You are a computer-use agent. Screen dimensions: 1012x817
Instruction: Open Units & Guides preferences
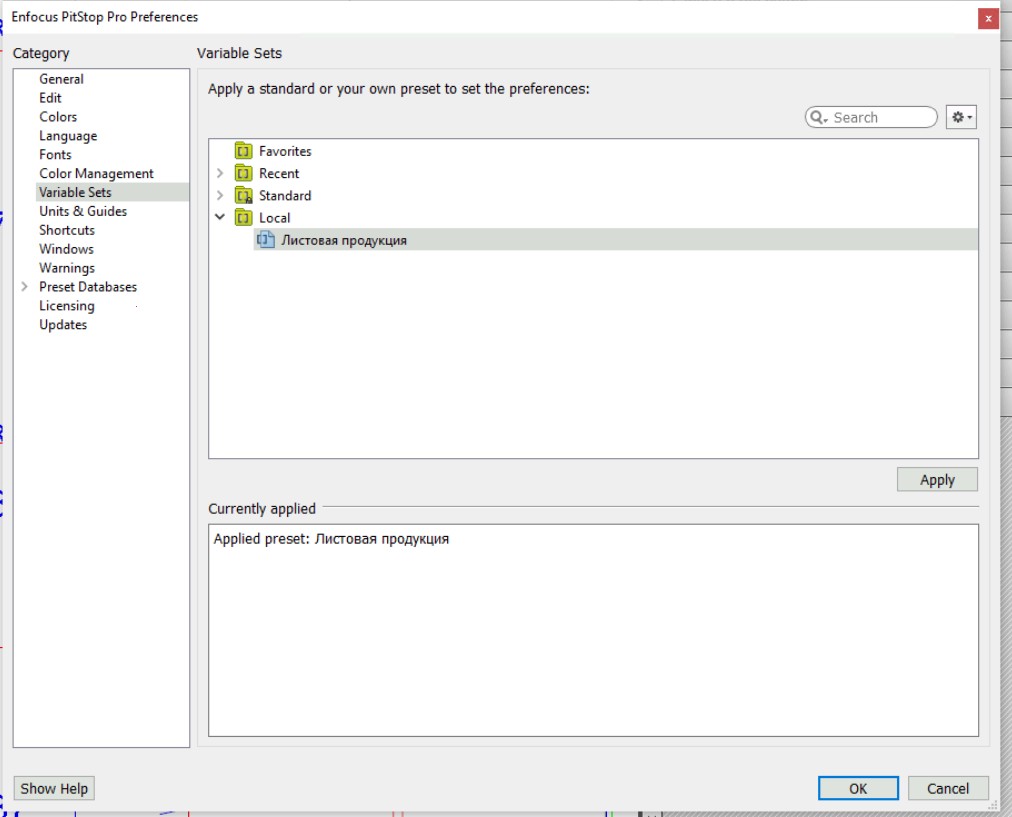click(x=83, y=211)
